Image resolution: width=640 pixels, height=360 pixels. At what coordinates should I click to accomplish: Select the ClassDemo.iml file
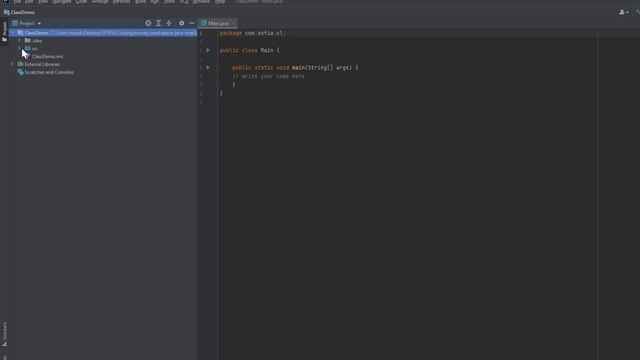click(47, 56)
